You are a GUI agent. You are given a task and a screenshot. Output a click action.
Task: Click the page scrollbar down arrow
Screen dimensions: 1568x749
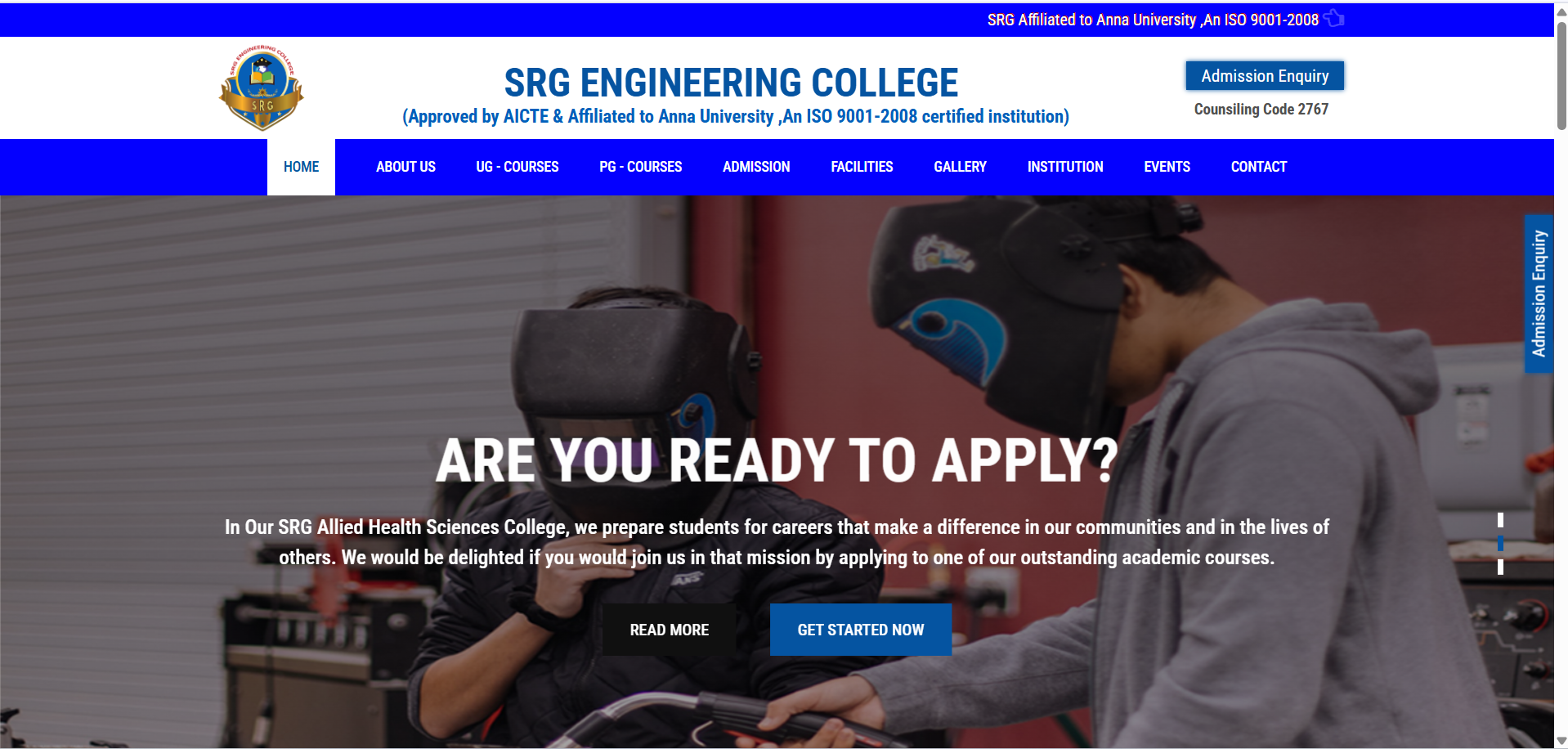coord(1561,741)
